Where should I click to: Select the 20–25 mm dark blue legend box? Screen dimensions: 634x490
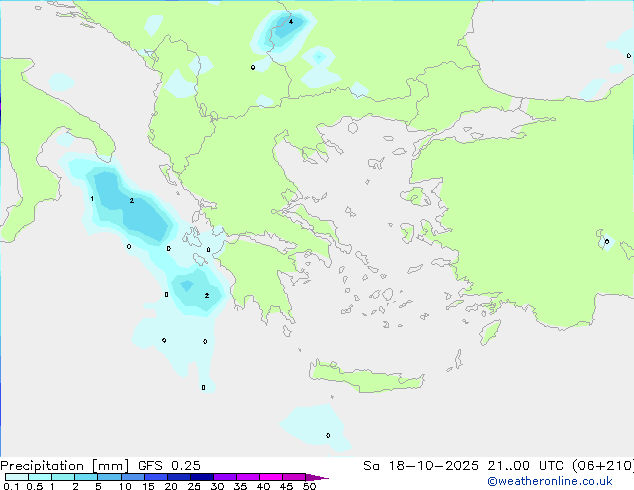[x=178, y=477]
